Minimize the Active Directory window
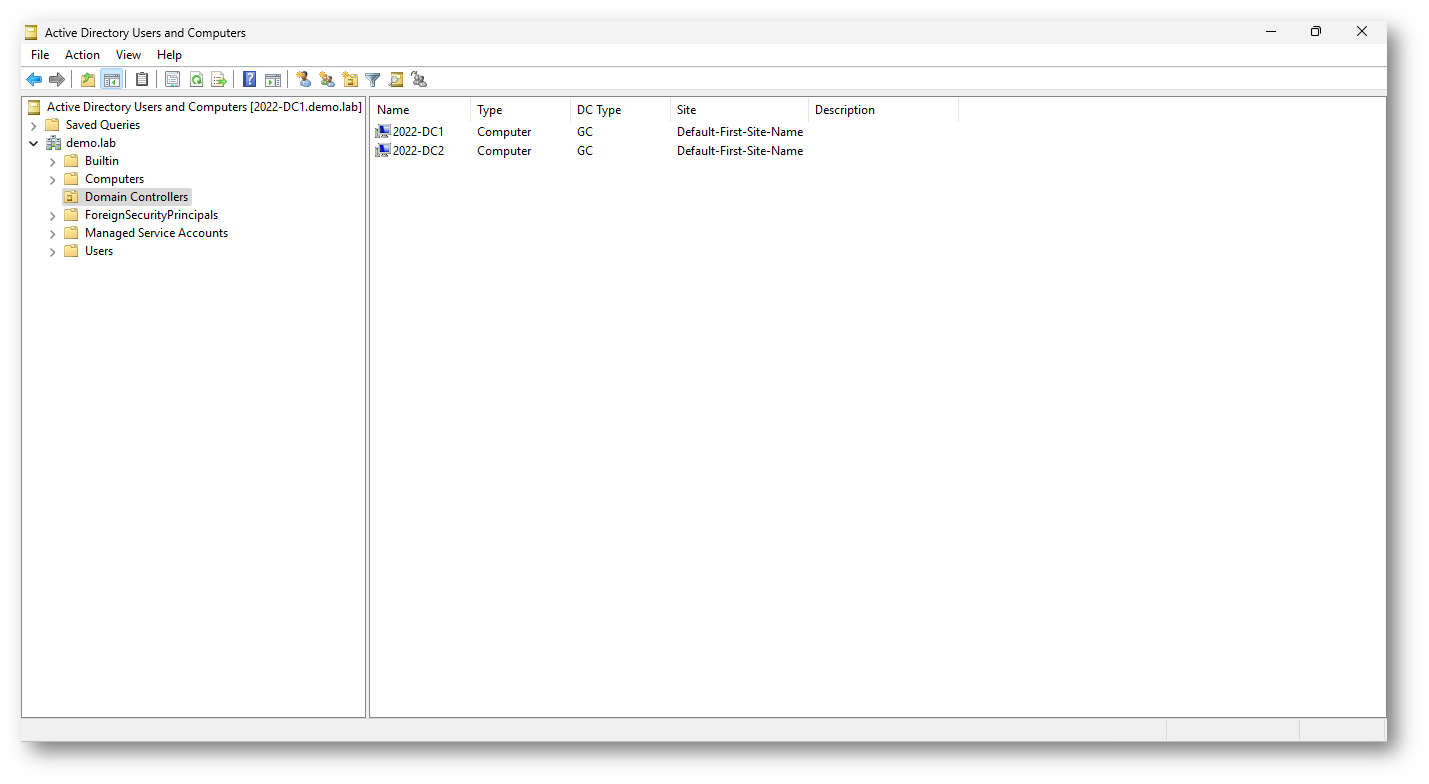Screen dimensions: 1429x784 pyautogui.click(x=1270, y=32)
